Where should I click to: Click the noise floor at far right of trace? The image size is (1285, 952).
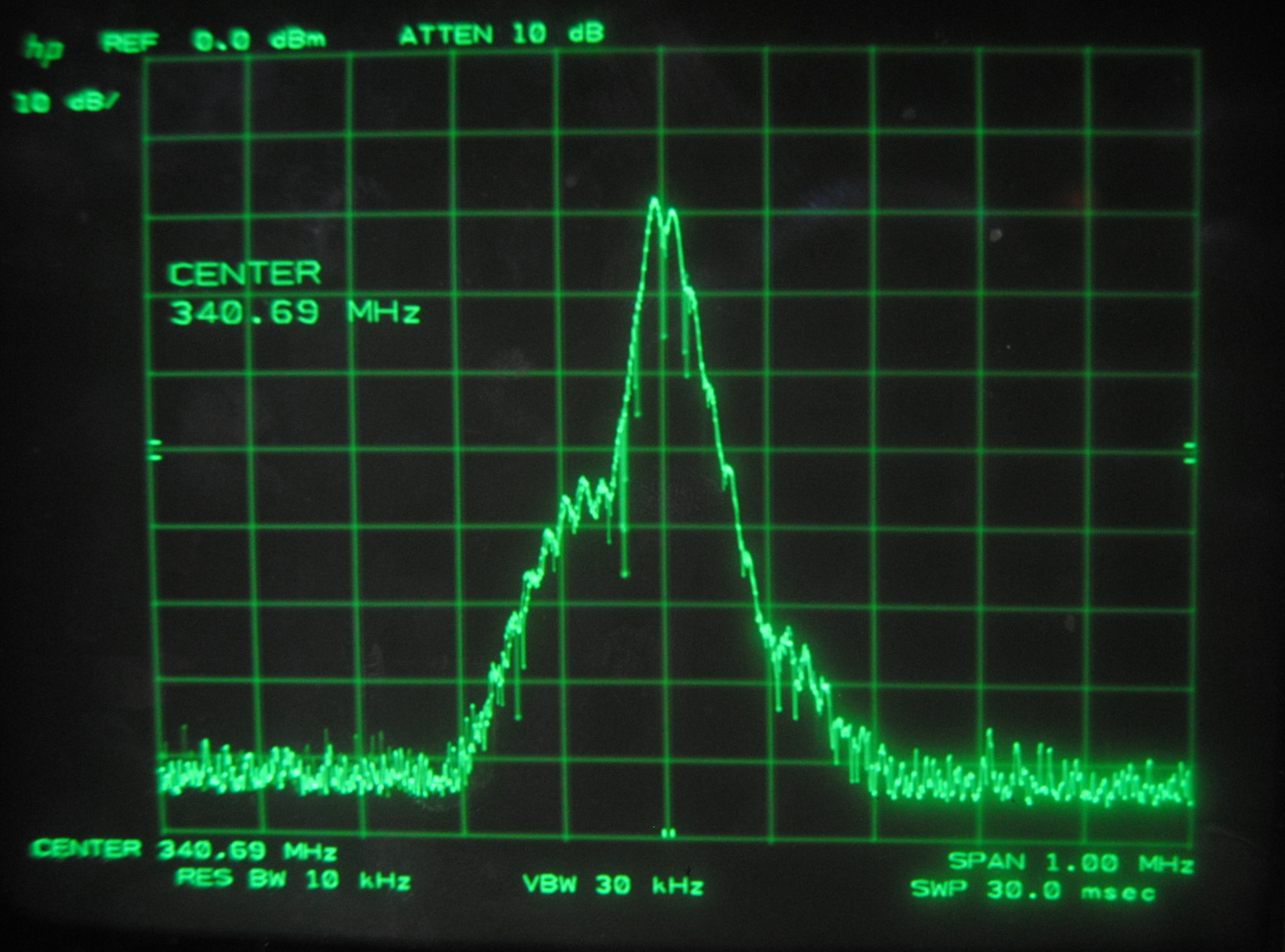(1143, 784)
